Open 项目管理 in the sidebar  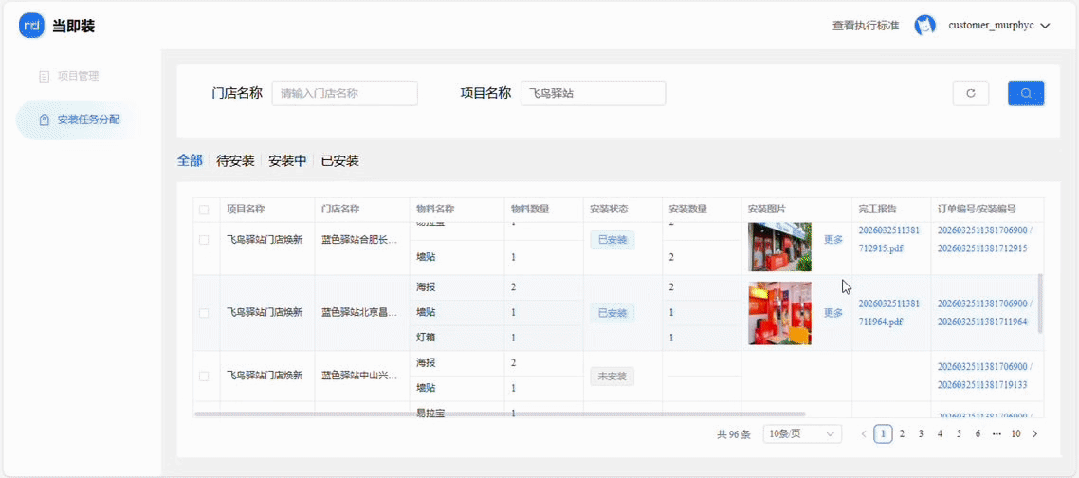[78, 76]
